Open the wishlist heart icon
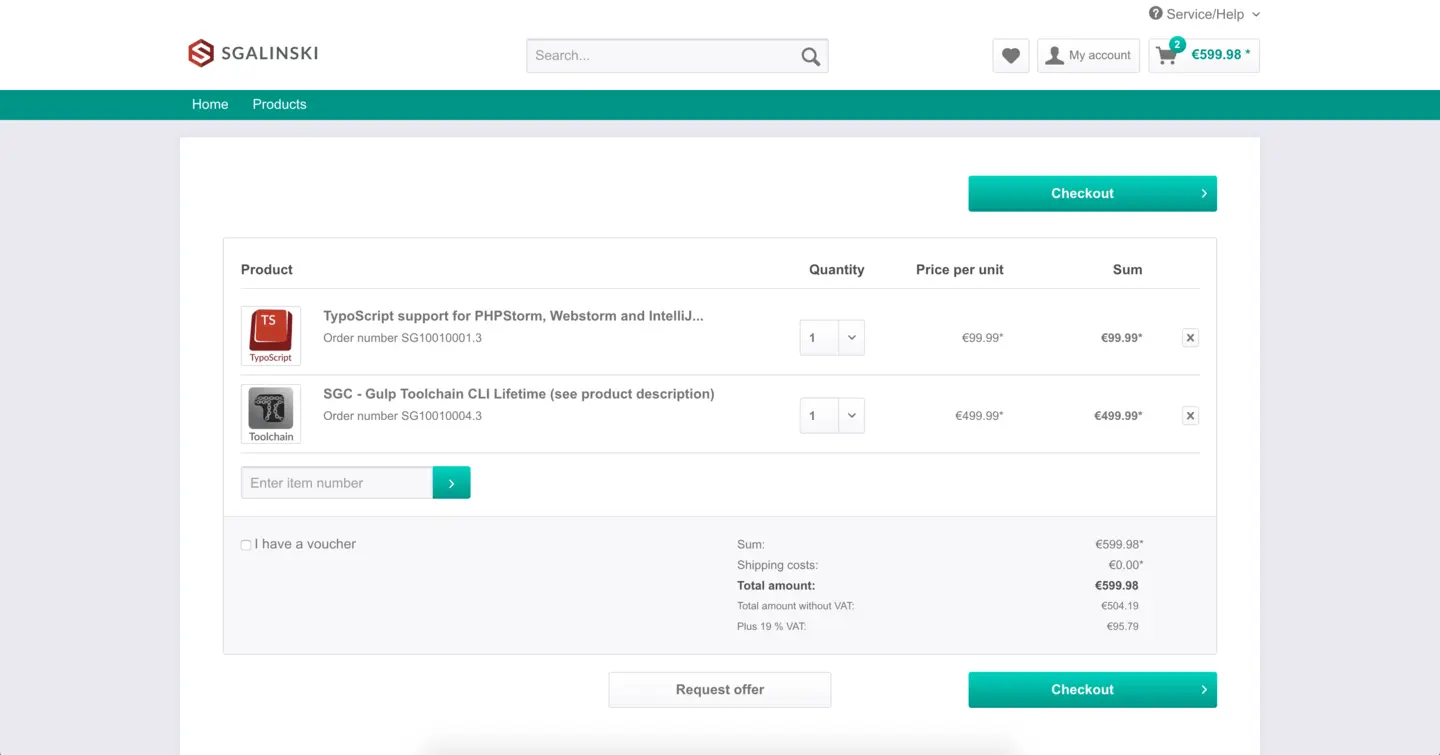The height and width of the screenshot is (755, 1440). (x=1010, y=56)
